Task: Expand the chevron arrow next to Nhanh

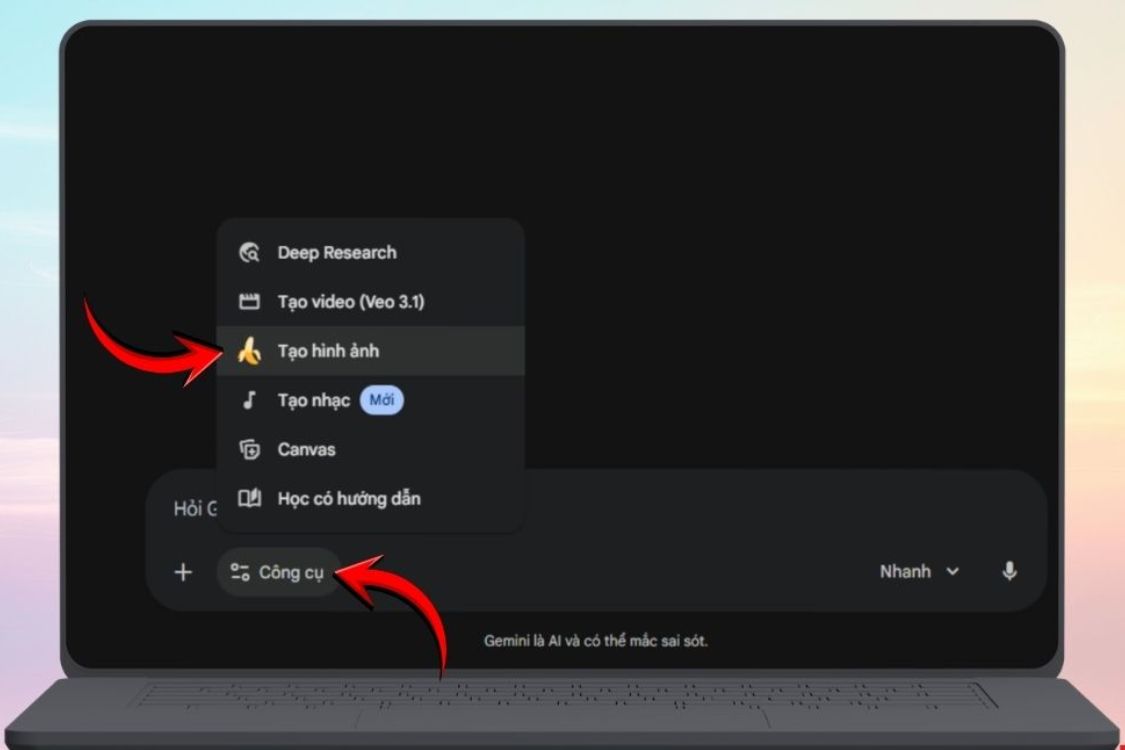Action: (x=952, y=572)
